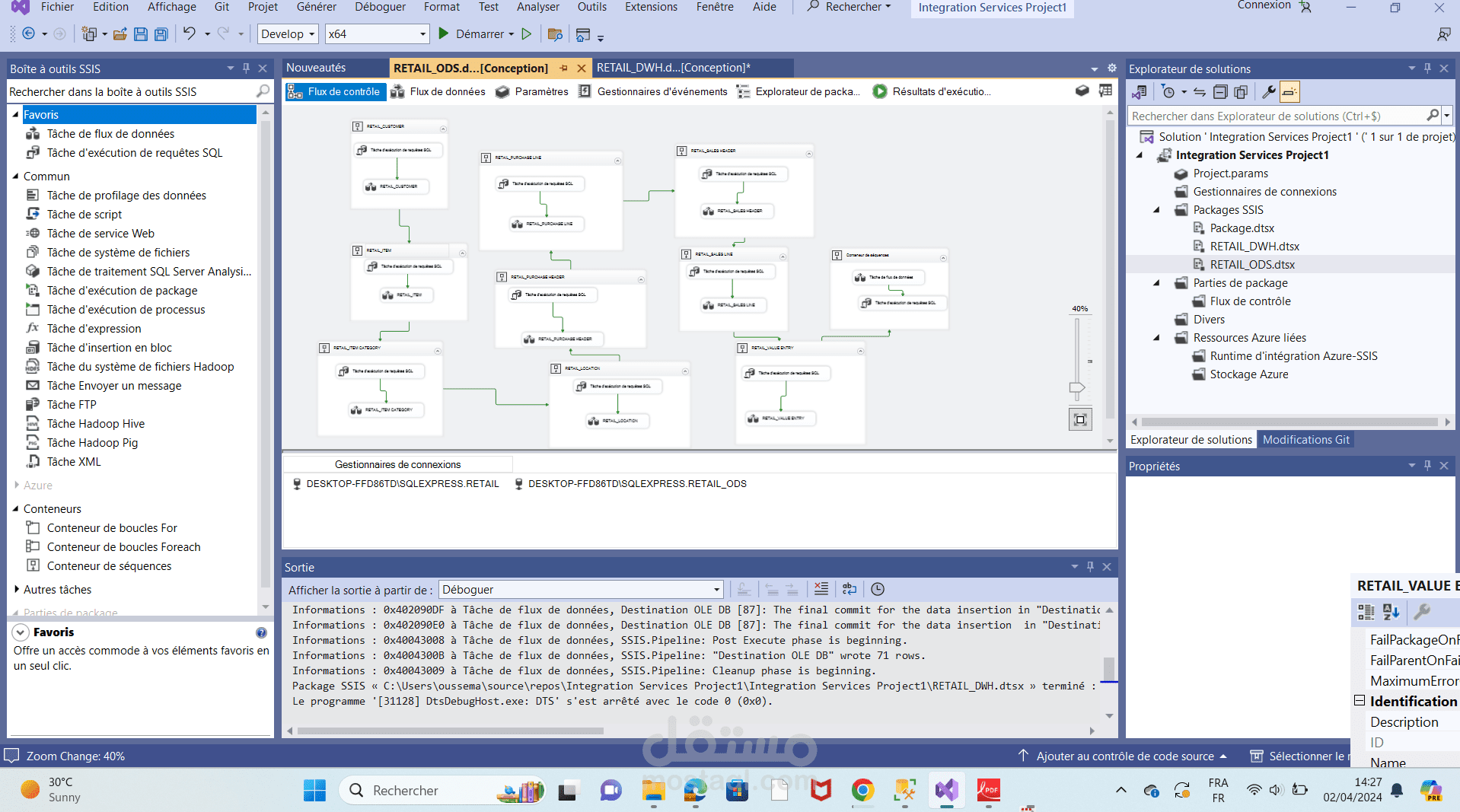Toggle word wrap in the Sortie panel
The image size is (1460, 812).
point(850,589)
